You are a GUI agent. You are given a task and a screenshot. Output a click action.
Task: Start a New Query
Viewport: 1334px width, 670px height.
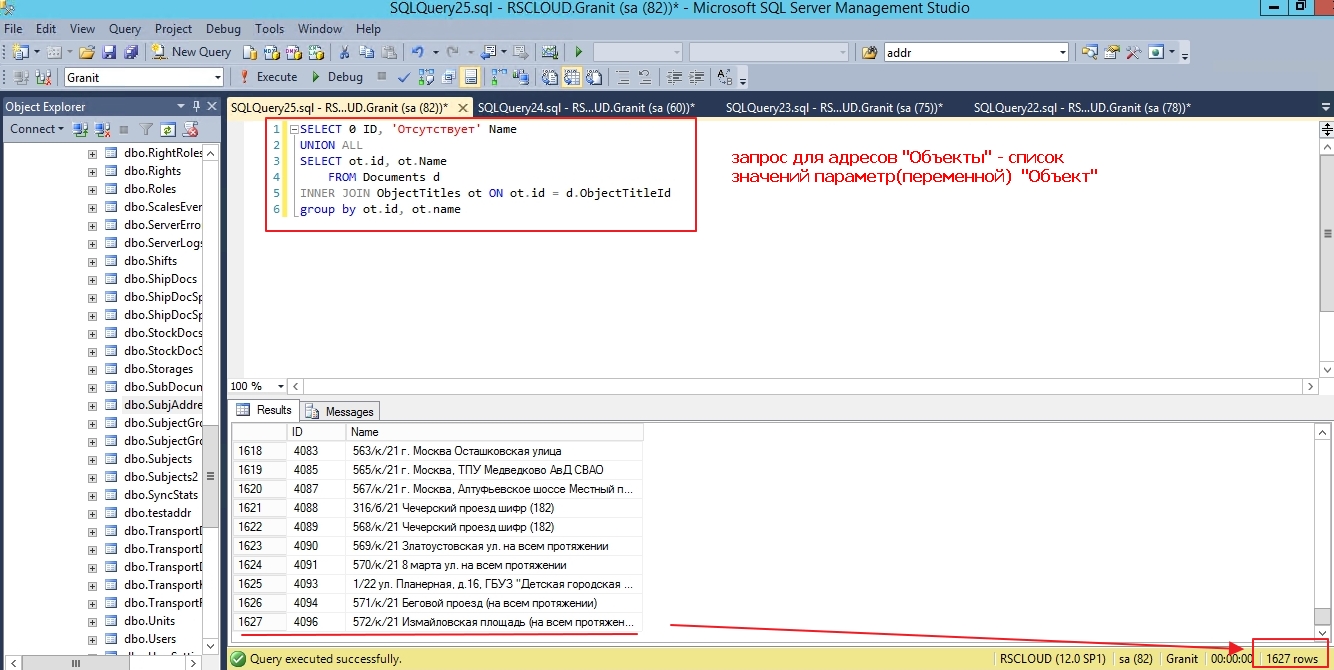[x=190, y=52]
